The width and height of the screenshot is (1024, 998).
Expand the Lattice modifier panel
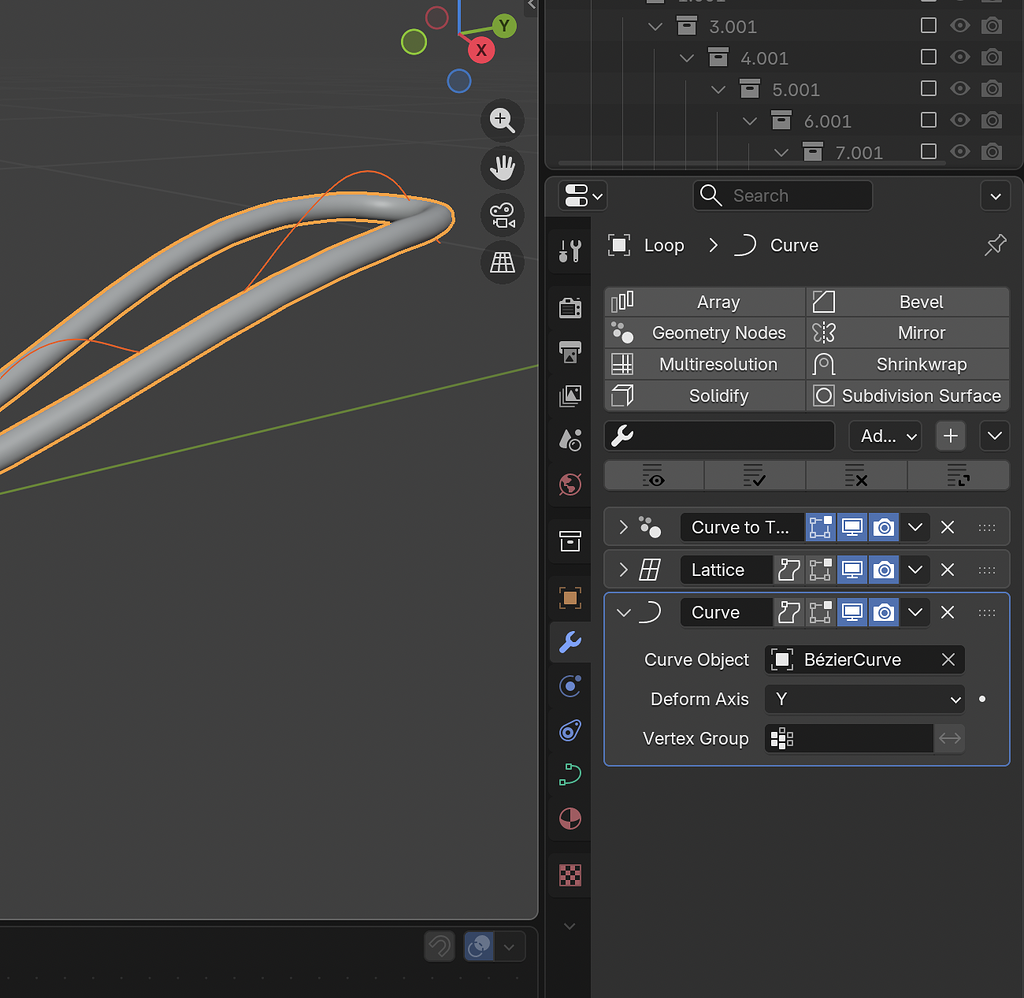pyautogui.click(x=623, y=570)
